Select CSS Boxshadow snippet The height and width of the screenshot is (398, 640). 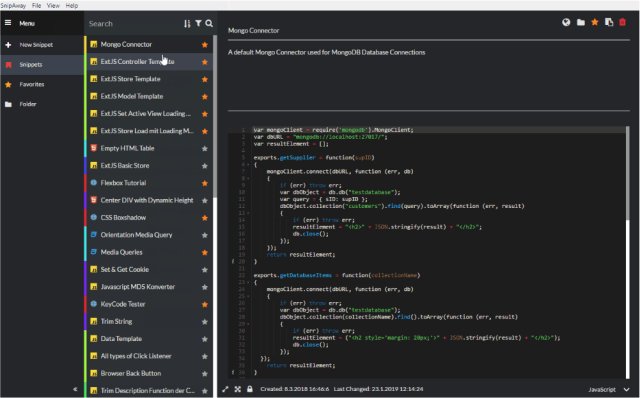149,218
